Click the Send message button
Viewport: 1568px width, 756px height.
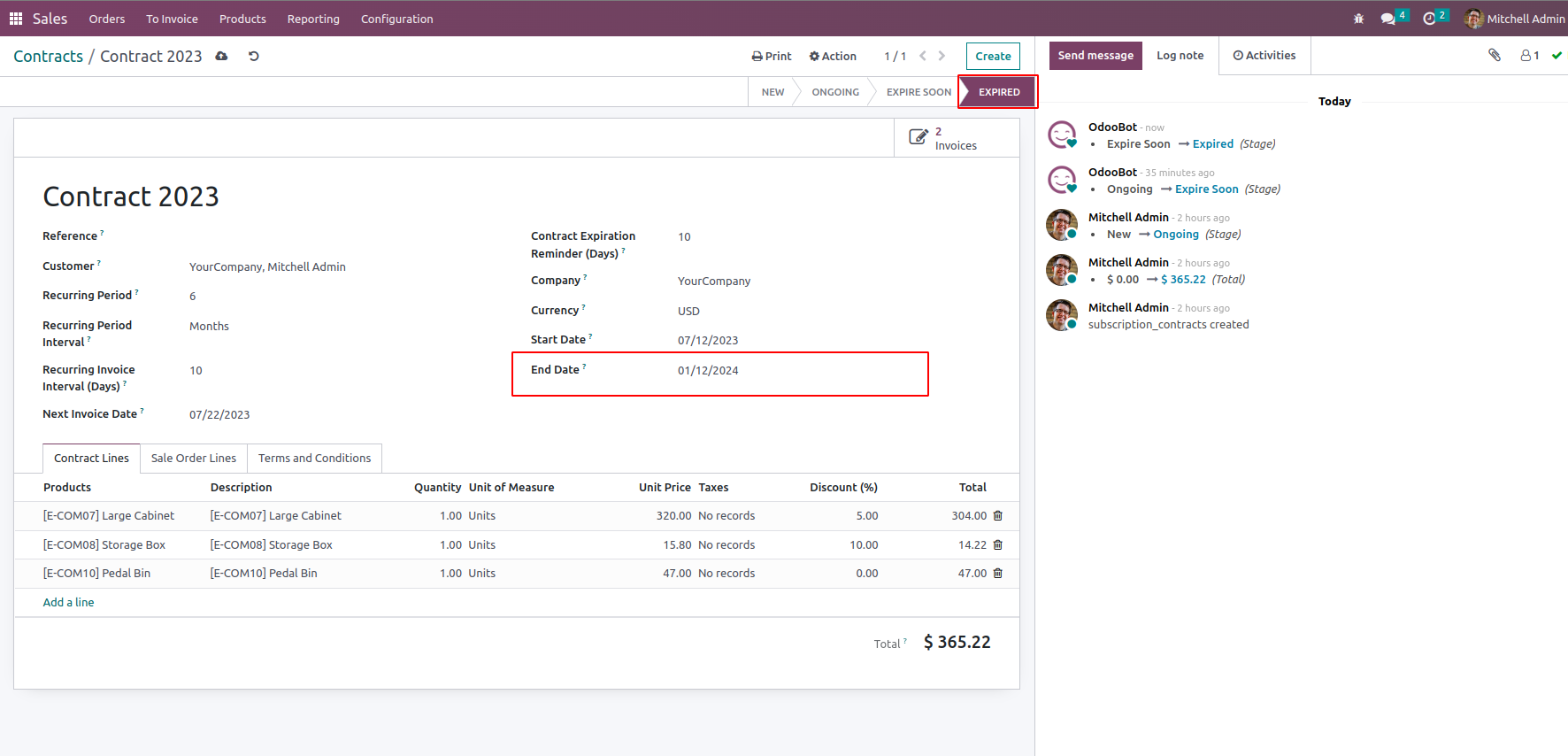(1095, 55)
